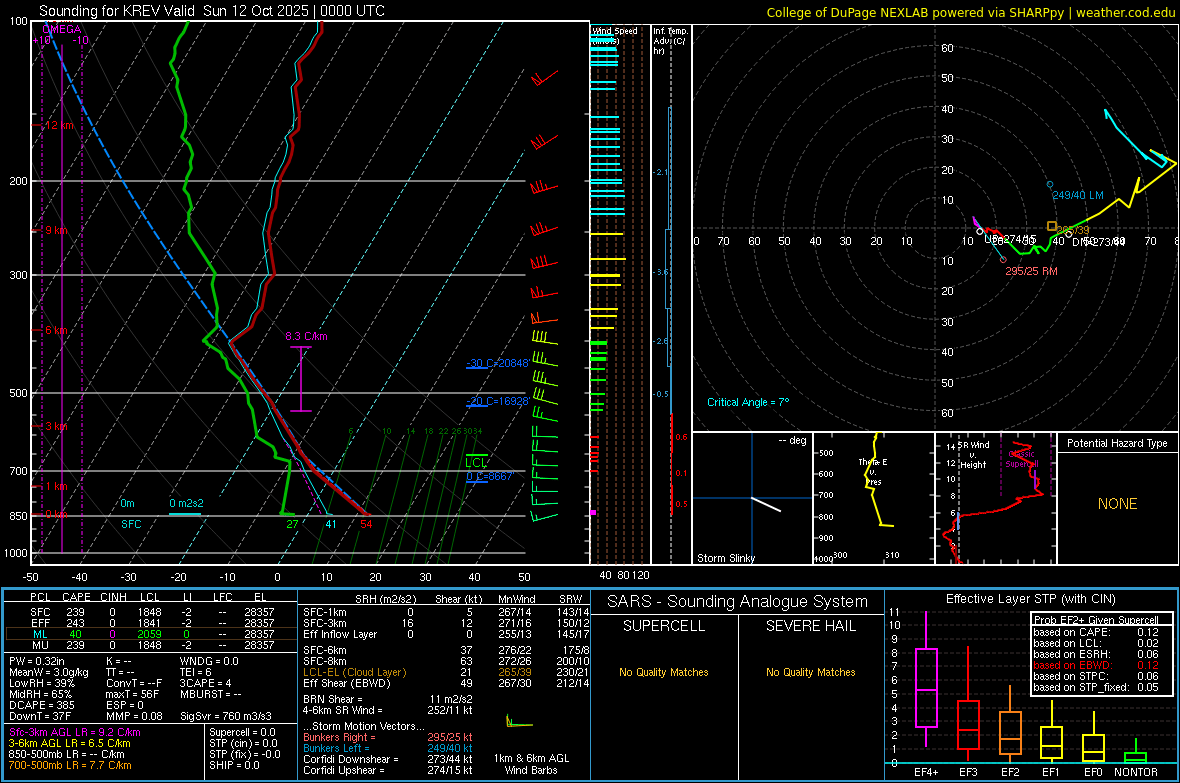This screenshot has height=783, width=1180.
Task: Click the 'Theta-E v. Pres' inset label
Action: click(x=873, y=472)
